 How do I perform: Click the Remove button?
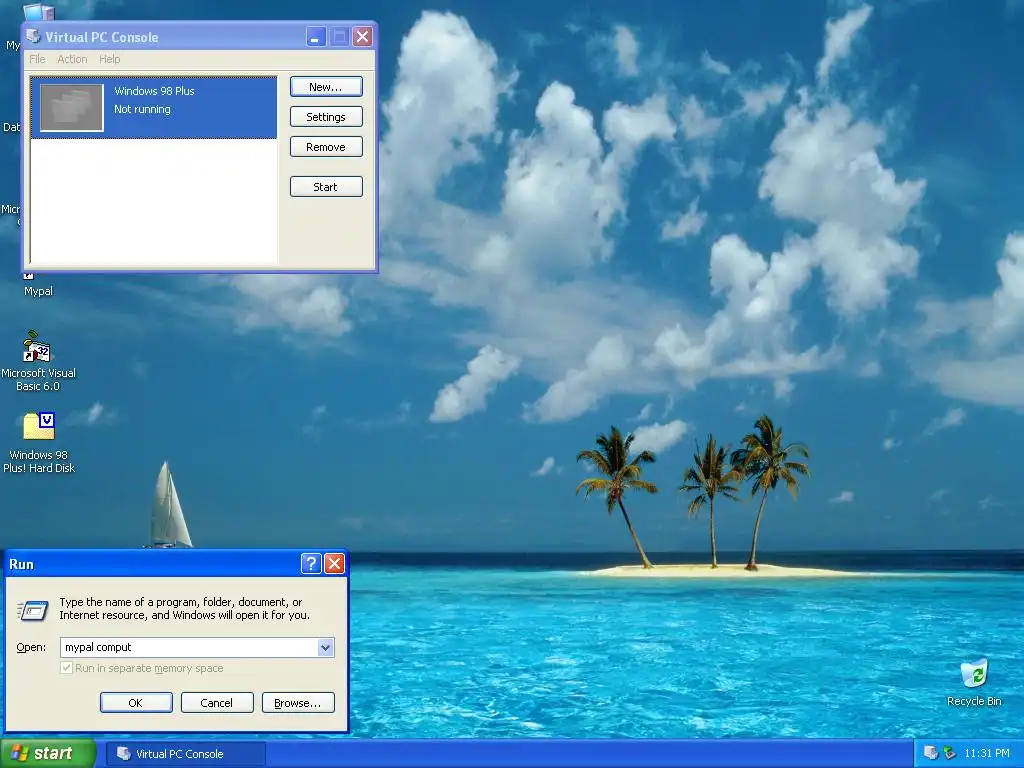click(x=326, y=147)
